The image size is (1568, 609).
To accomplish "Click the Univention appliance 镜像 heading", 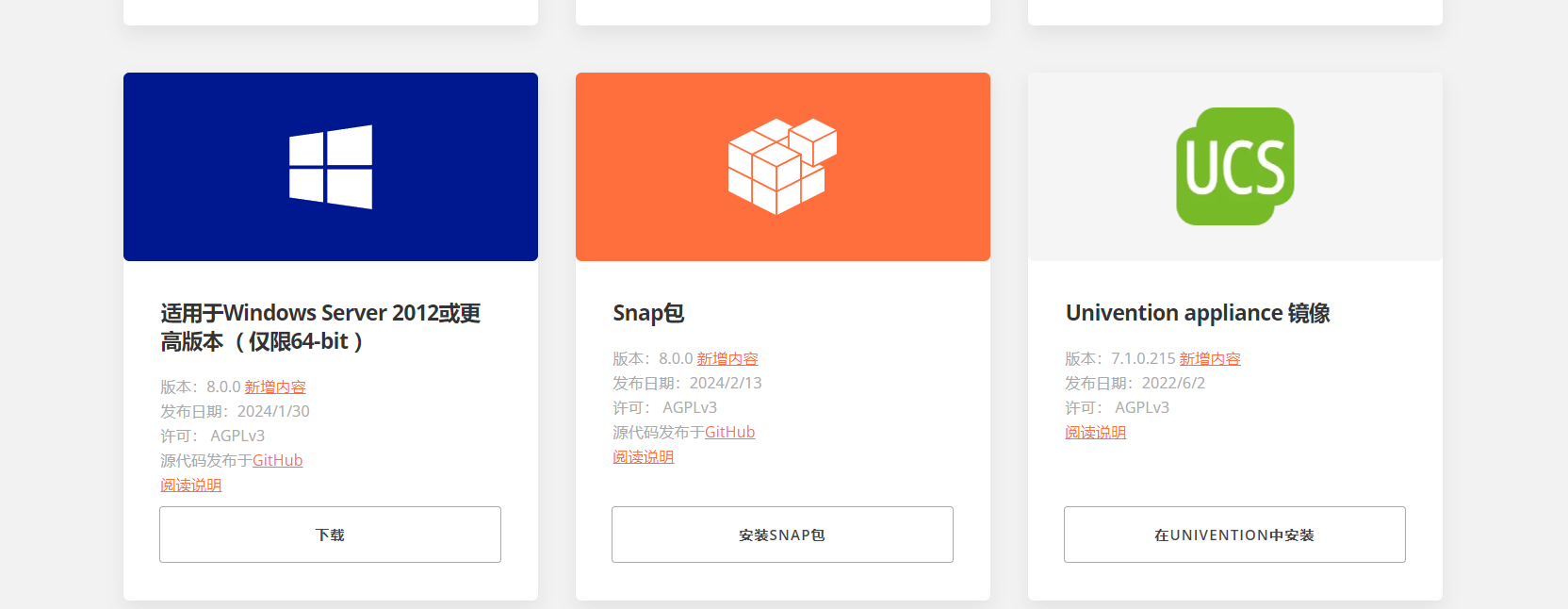I will 1198,313.
